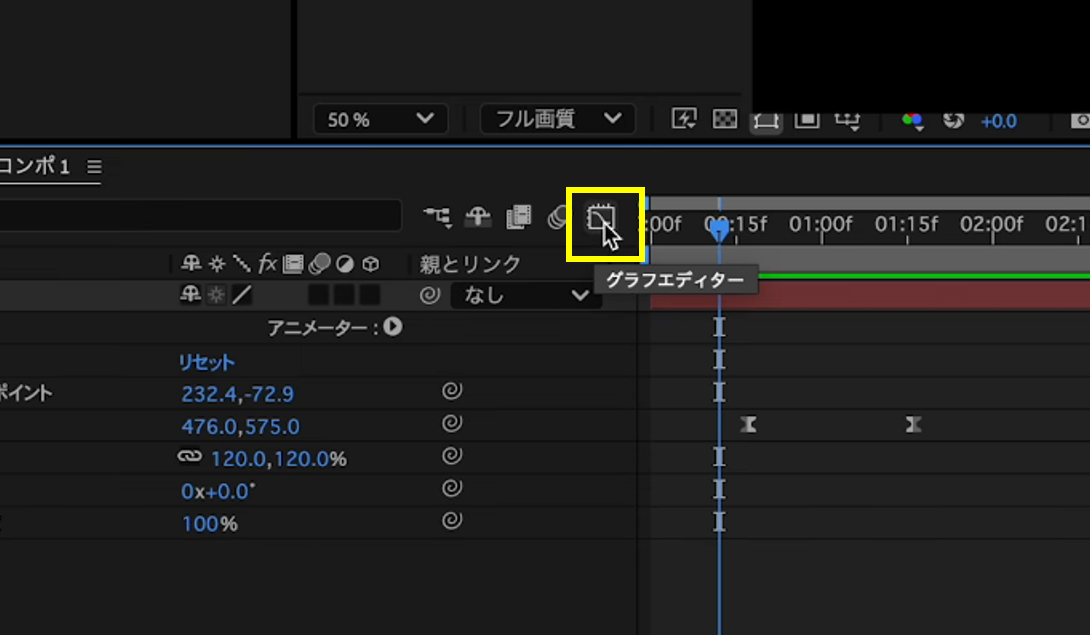This screenshot has width=1090, height=635.
Task: Click the camera exposure icon
Action: [x=953, y=120]
